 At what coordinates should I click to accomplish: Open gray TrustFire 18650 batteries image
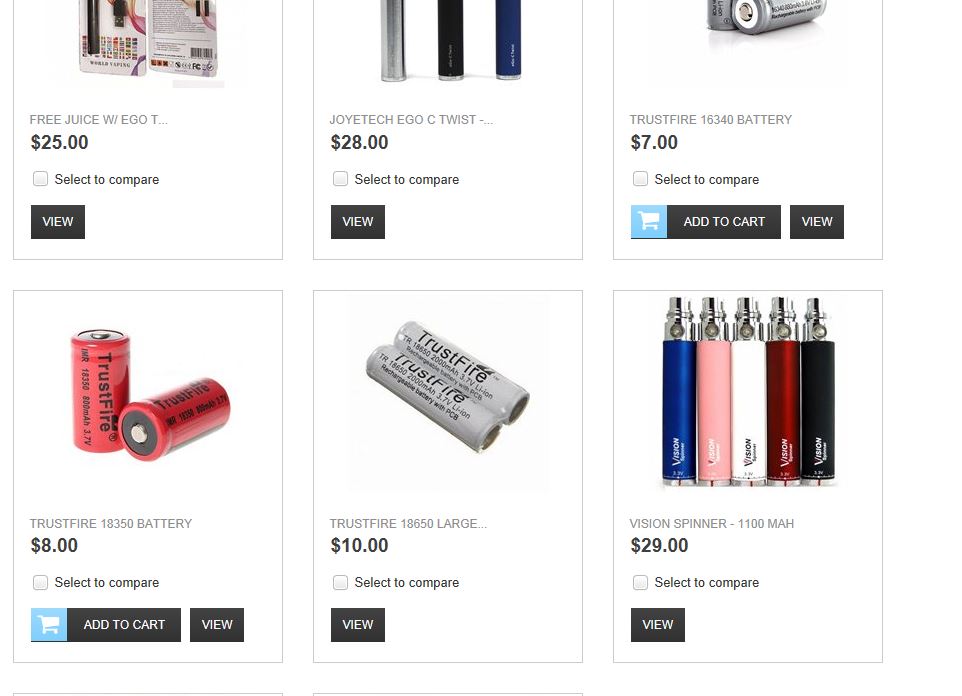pos(448,393)
